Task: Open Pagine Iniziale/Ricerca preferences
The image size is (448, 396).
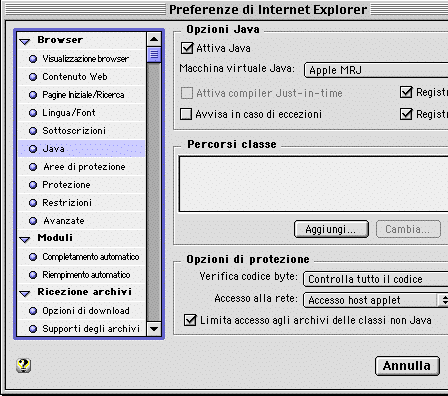Action: click(x=82, y=95)
